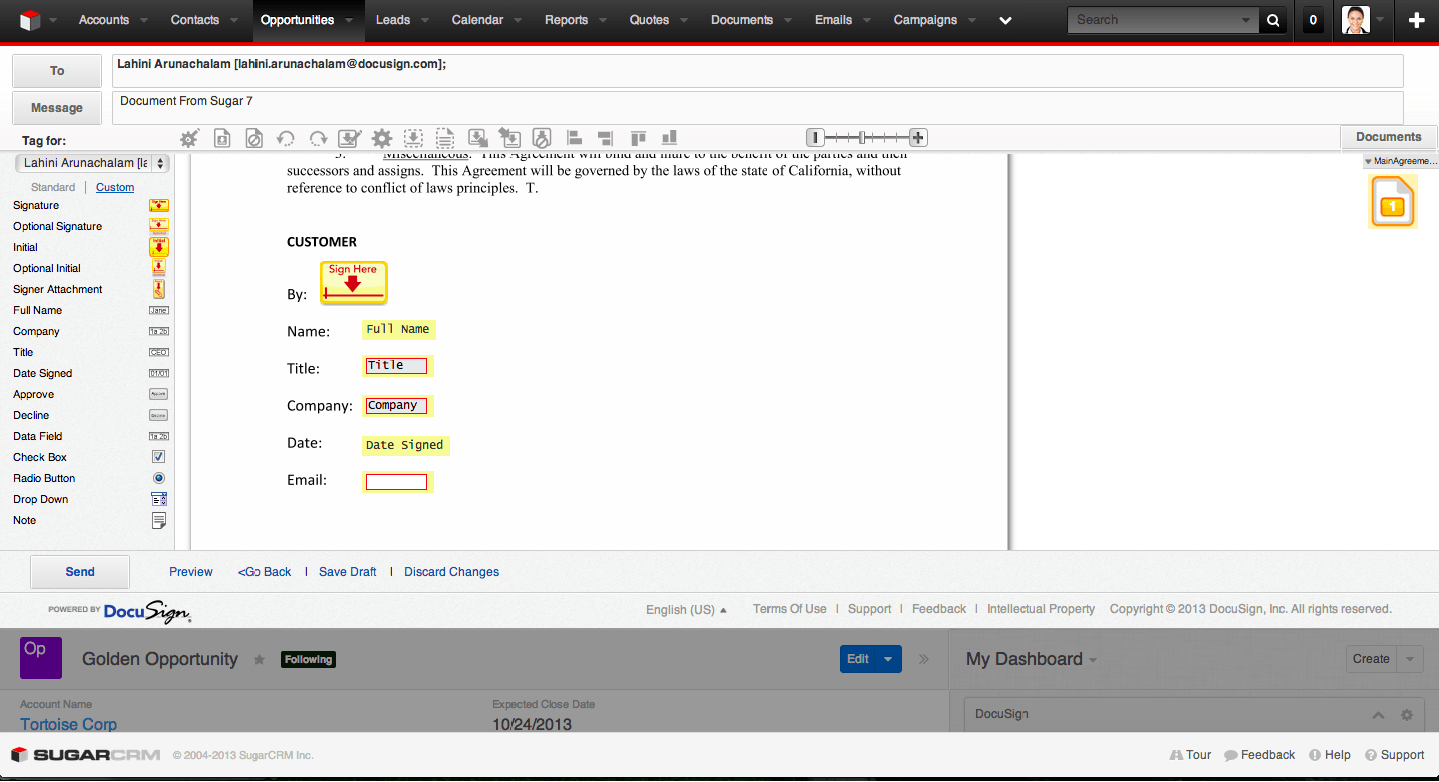Click the Undo arrow in tagging toolbar

tap(286, 139)
